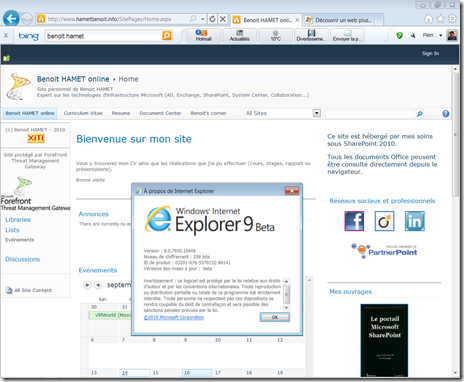
Task: Open the Resume navigation item
Action: 121,113
